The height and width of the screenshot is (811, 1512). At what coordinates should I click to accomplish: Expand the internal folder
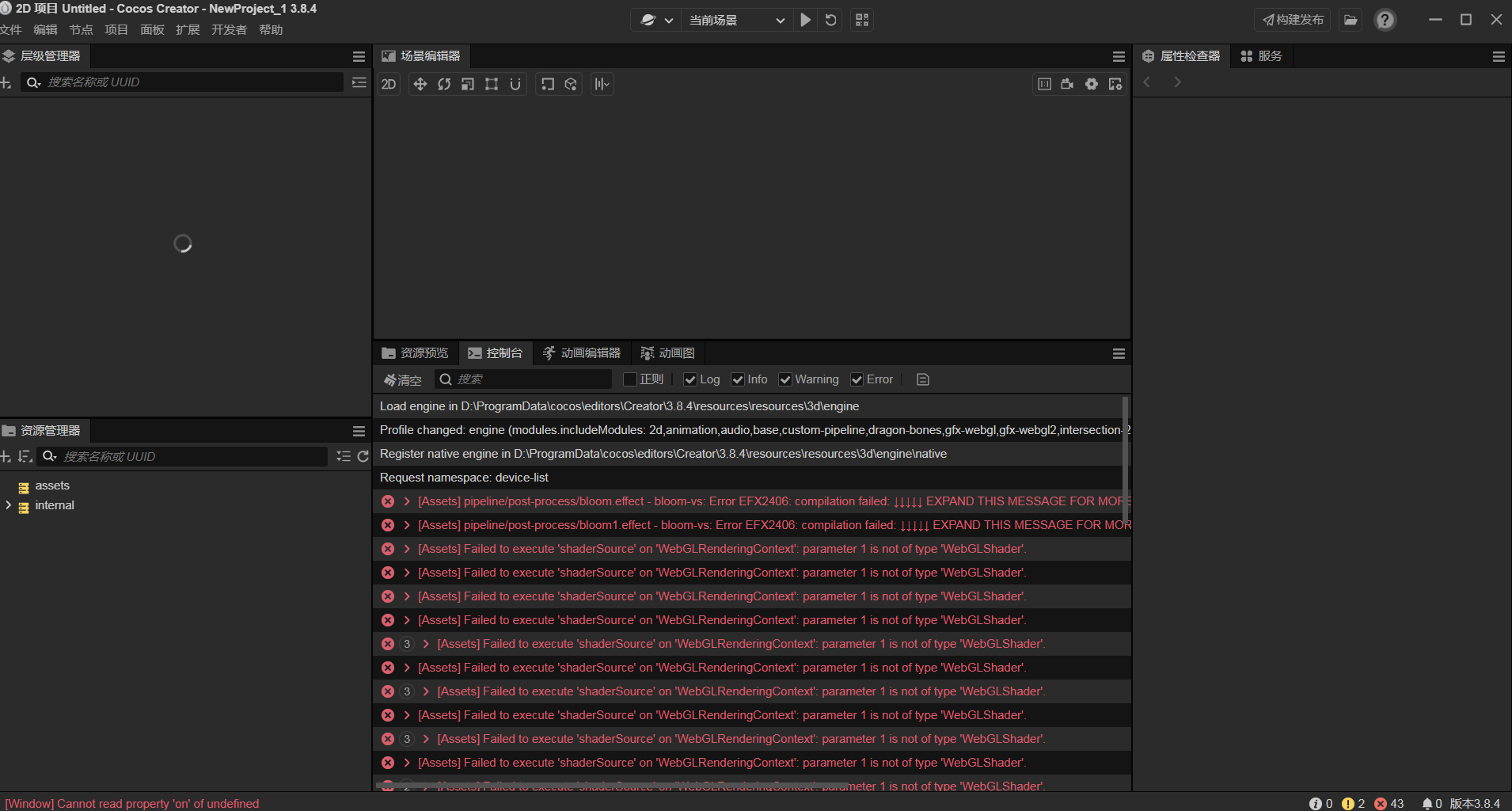[8, 505]
